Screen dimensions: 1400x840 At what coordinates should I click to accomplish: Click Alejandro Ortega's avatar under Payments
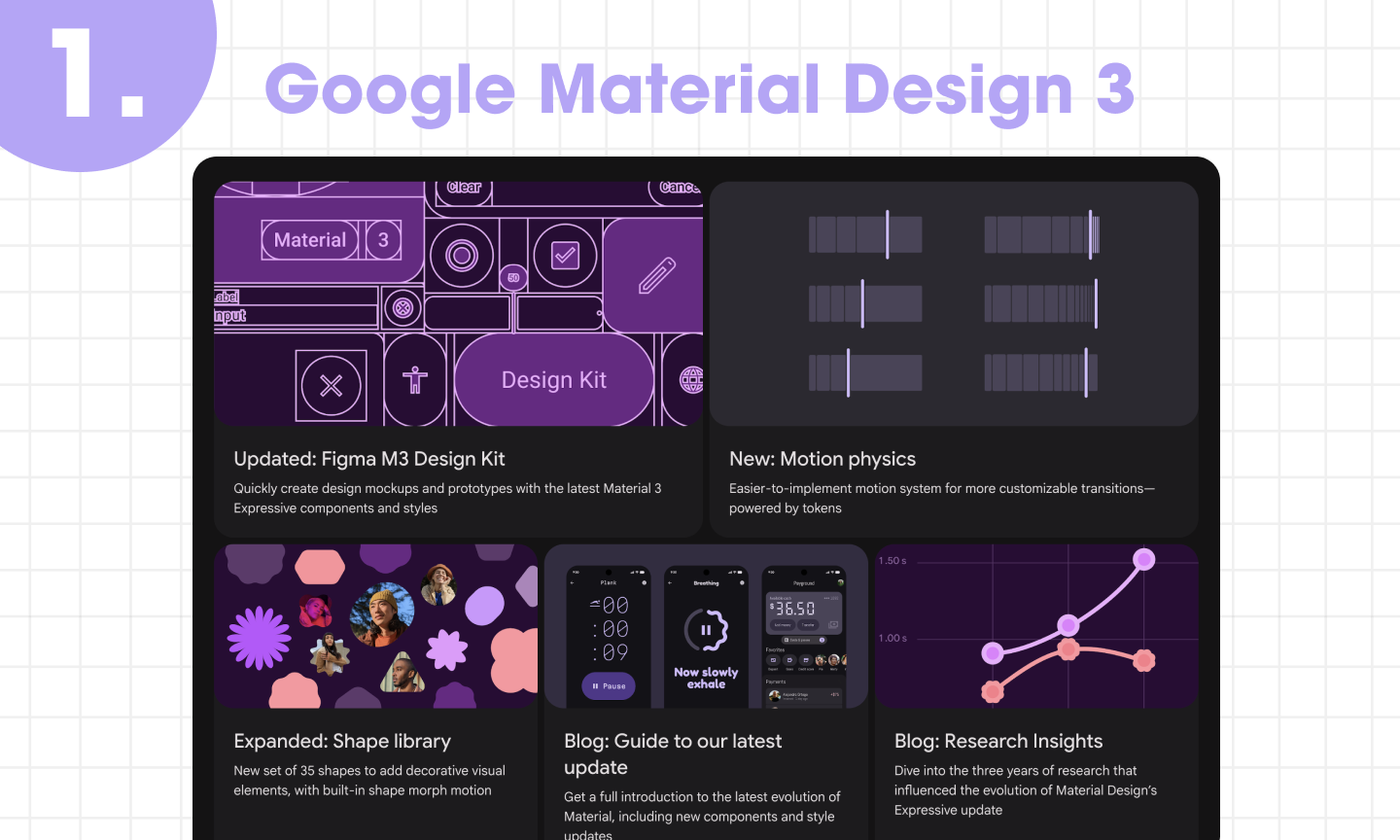pos(774,696)
